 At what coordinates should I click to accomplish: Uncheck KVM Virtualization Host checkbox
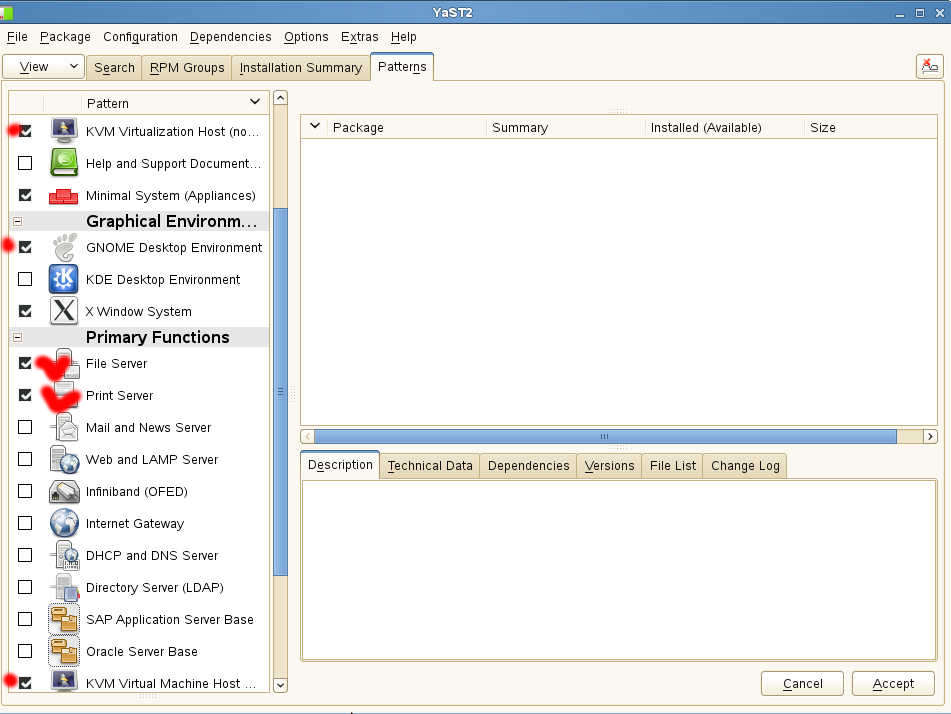coord(25,131)
